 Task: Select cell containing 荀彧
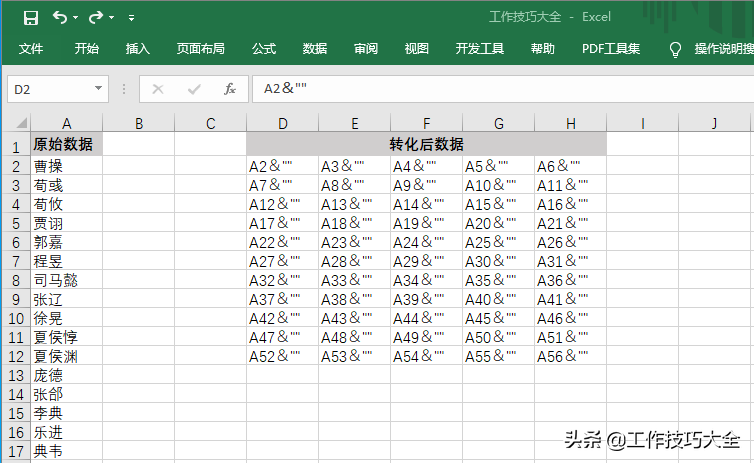[x=66, y=185]
